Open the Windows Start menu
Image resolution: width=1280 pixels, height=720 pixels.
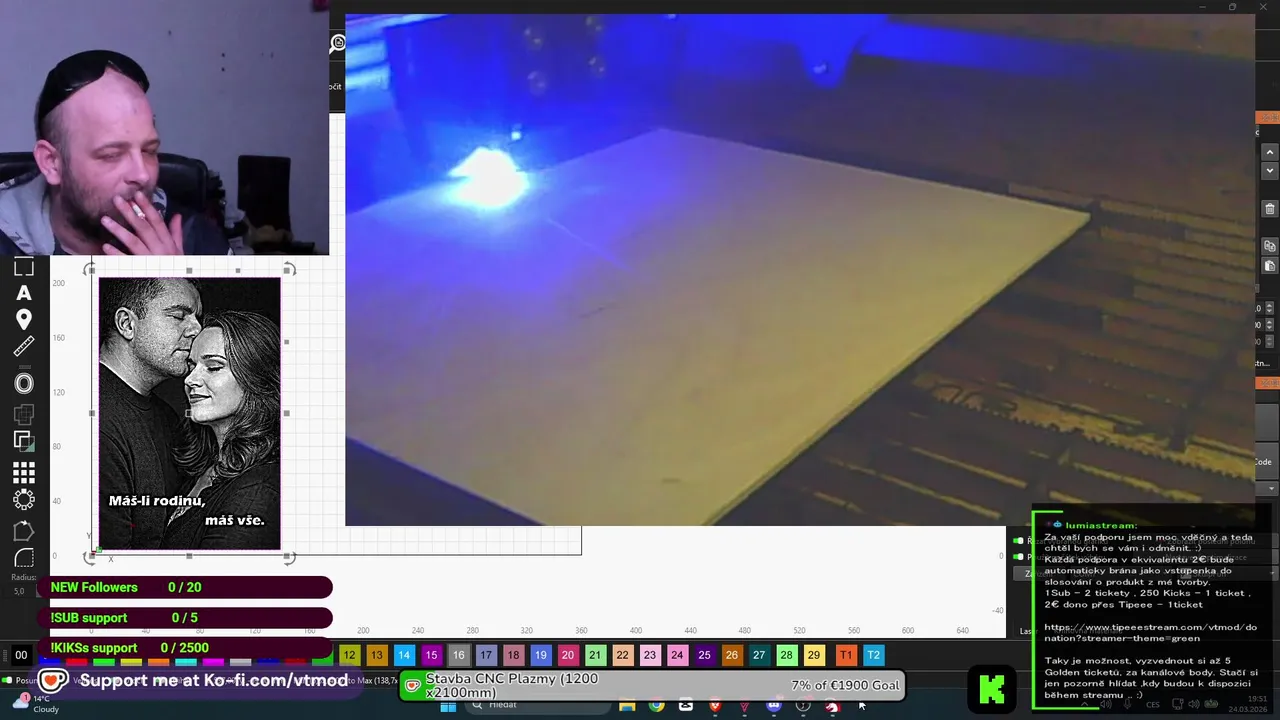point(448,706)
